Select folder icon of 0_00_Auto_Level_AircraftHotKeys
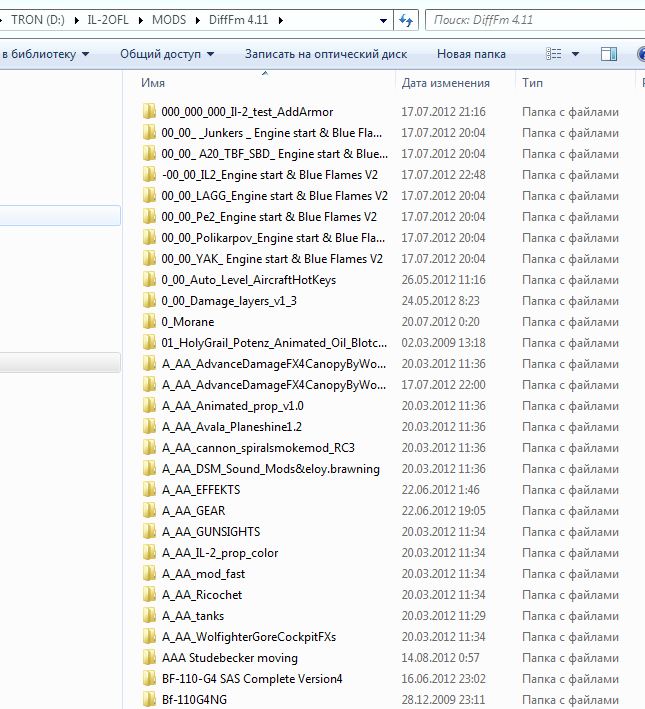This screenshot has height=709, width=645. tap(149, 280)
